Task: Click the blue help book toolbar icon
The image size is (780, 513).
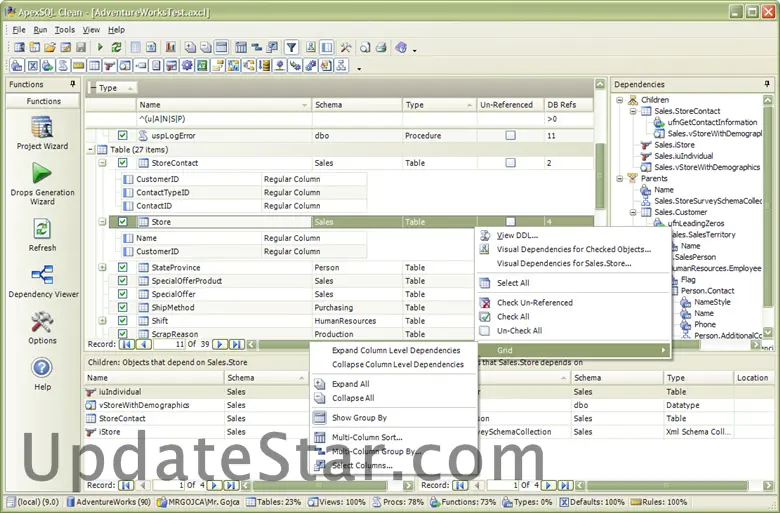Action: click(x=401, y=47)
